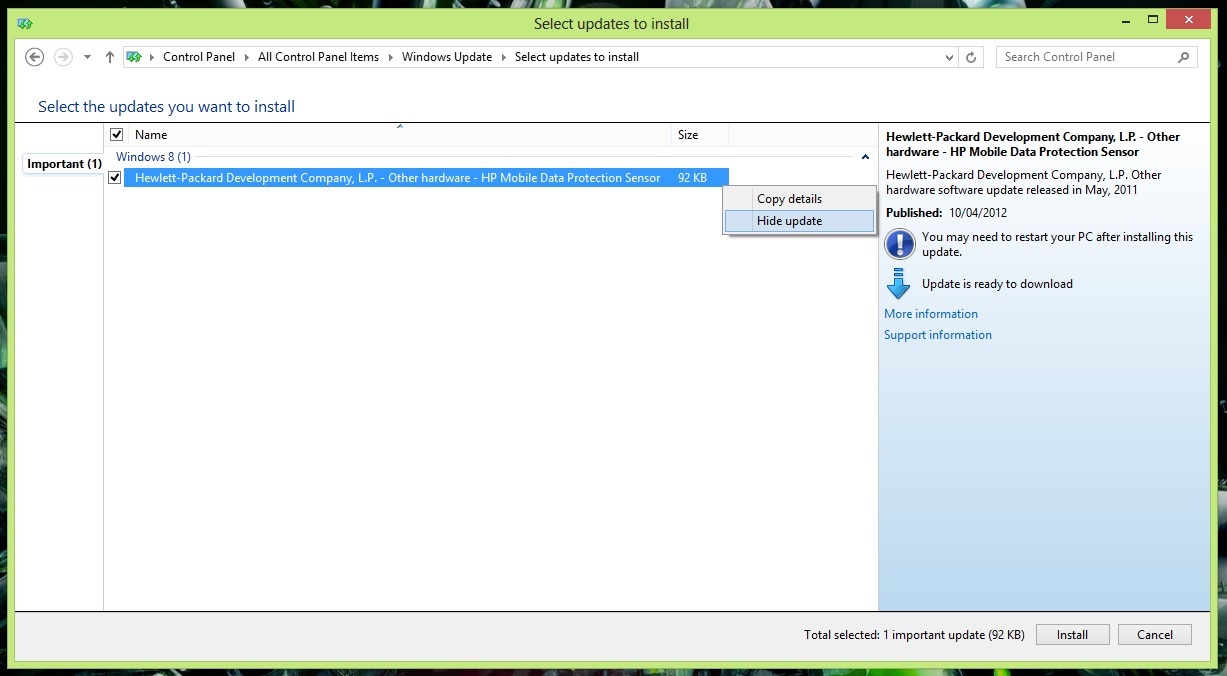Maximize the Select updates window
This screenshot has height=676, width=1227.
[1152, 20]
